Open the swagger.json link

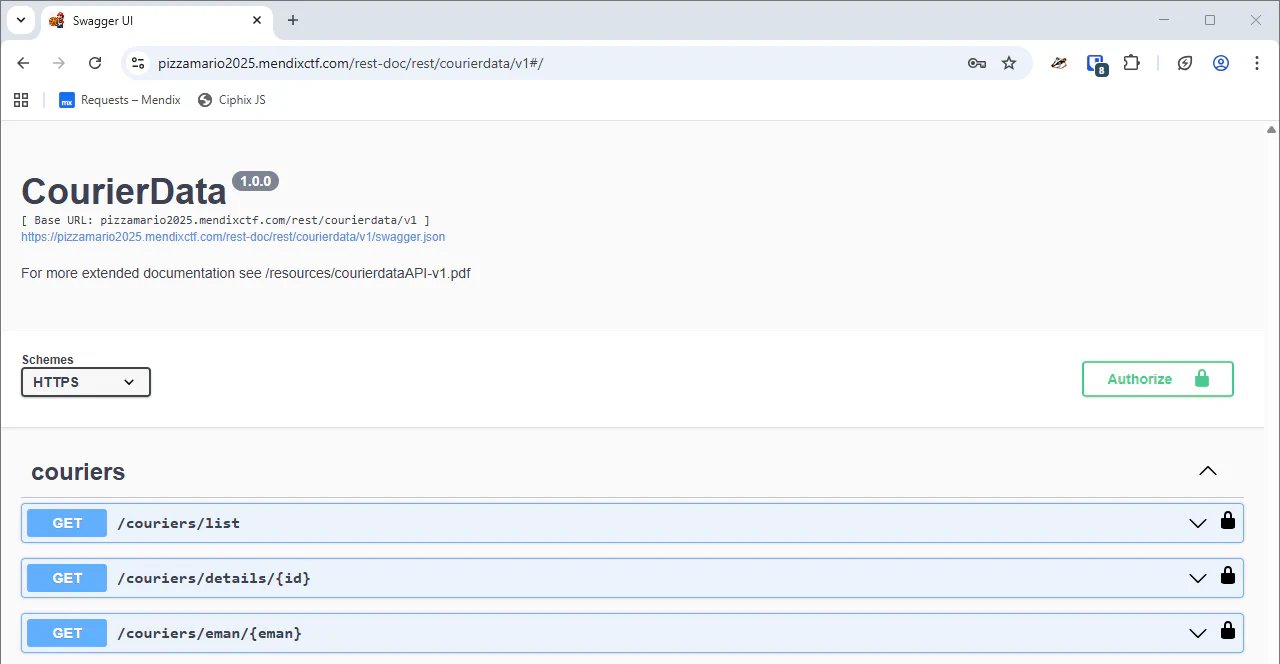(x=233, y=237)
